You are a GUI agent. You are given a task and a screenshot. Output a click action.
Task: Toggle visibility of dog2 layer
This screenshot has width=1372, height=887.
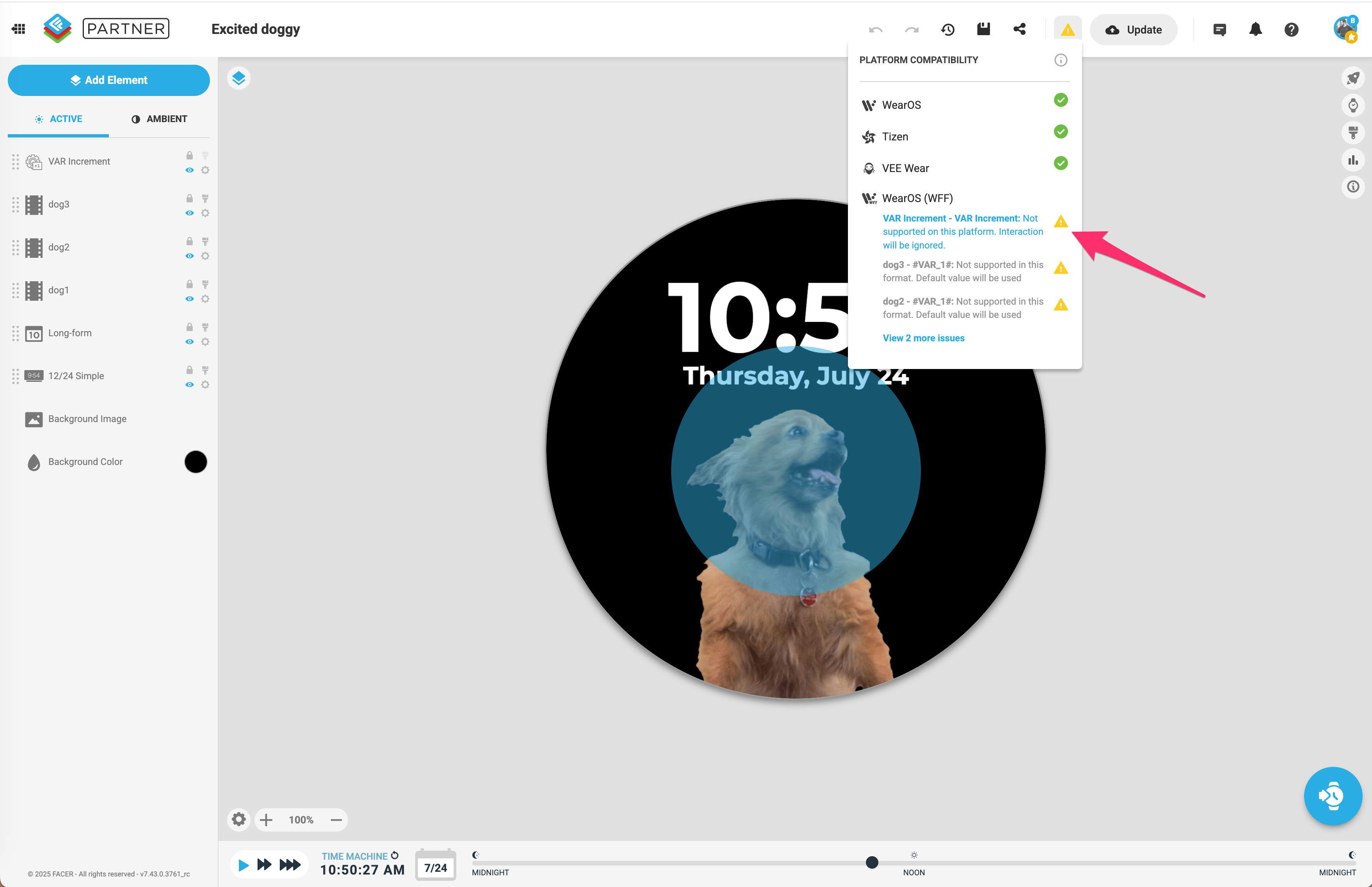190,256
